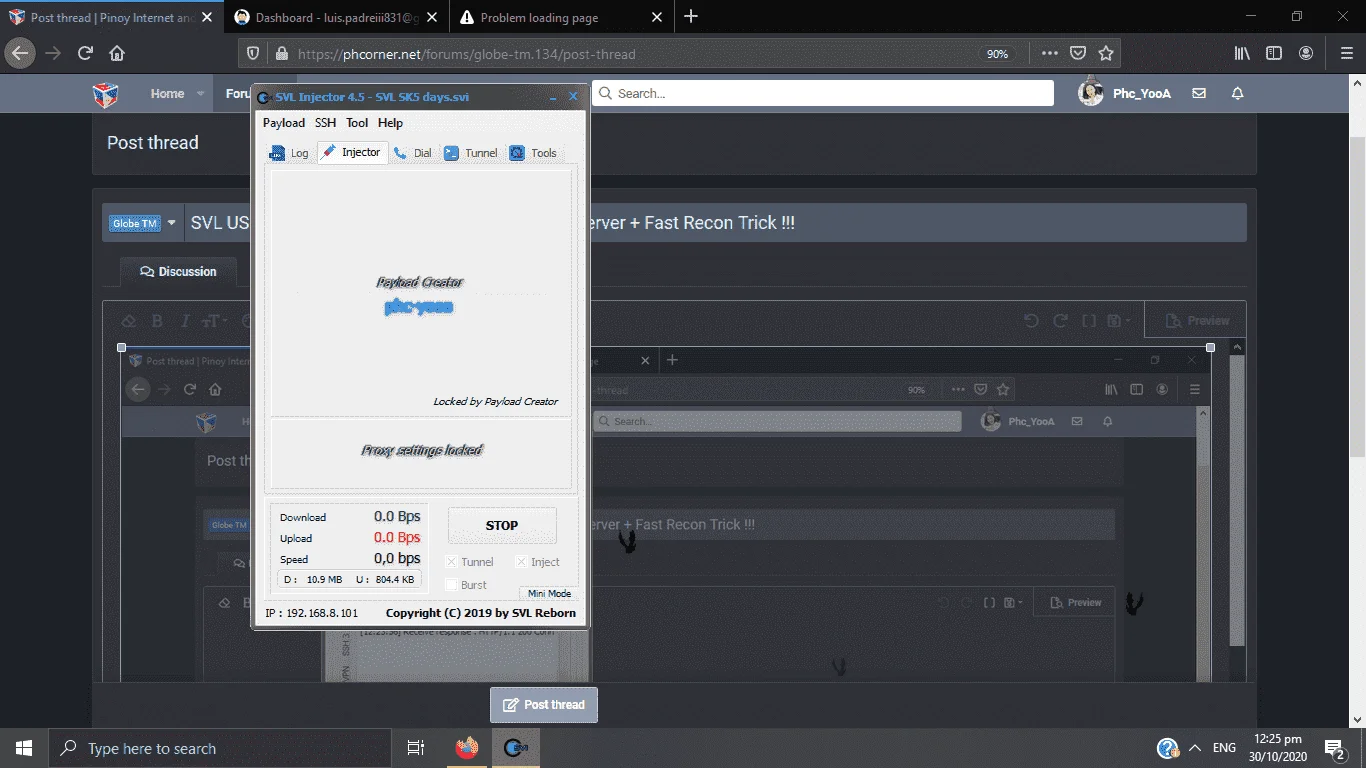Switch to the Dashboard browser tab
1366x768 pixels.
337,17
